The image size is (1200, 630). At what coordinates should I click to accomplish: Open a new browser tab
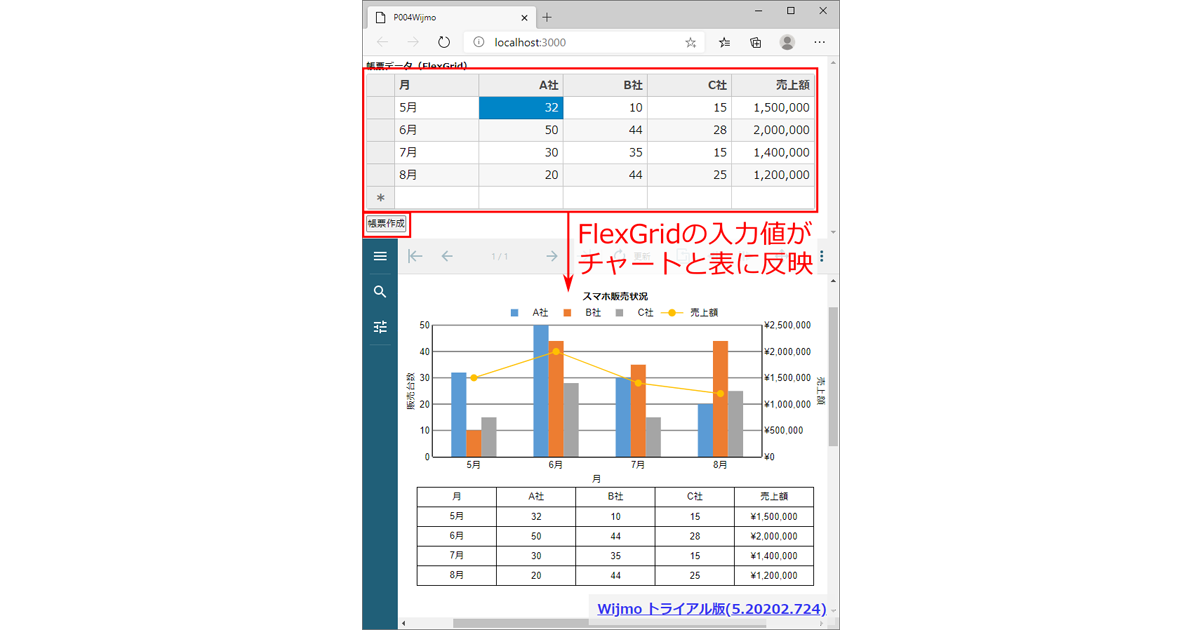click(x=546, y=17)
